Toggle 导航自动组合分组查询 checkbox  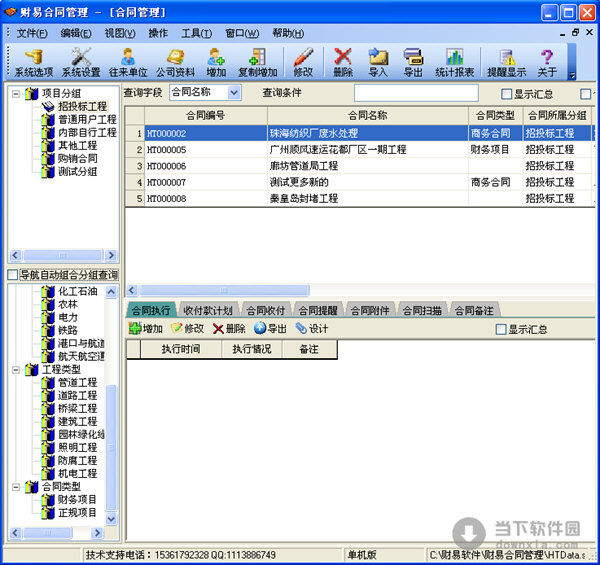click(x=13, y=275)
